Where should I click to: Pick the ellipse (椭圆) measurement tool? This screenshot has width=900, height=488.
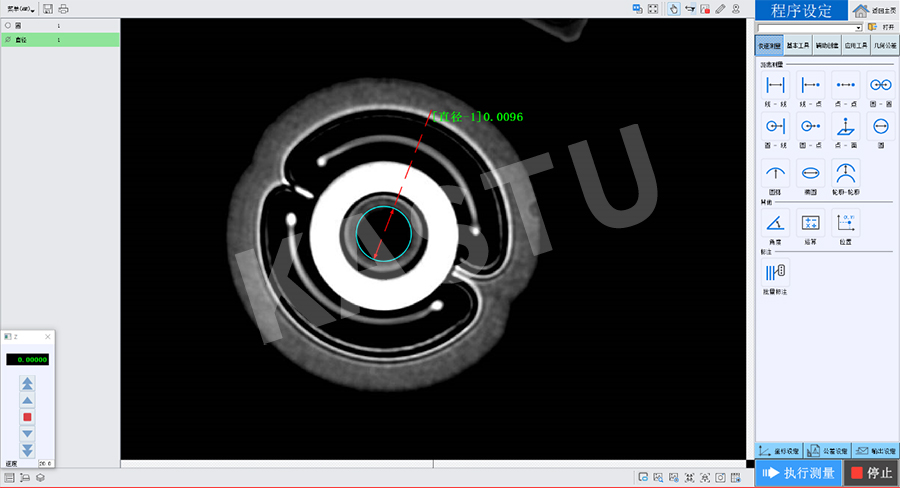[x=810, y=173]
